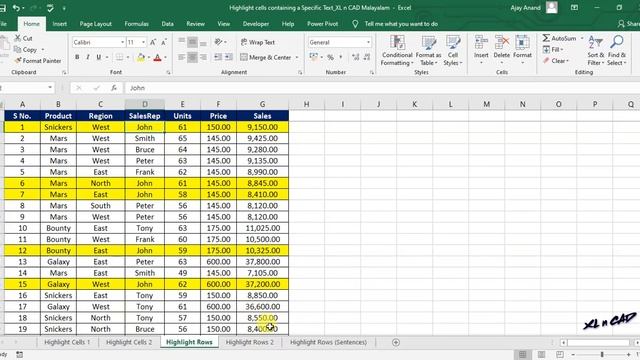Open Font group dialog launcher
This screenshot has width=640, height=360.
point(169,72)
